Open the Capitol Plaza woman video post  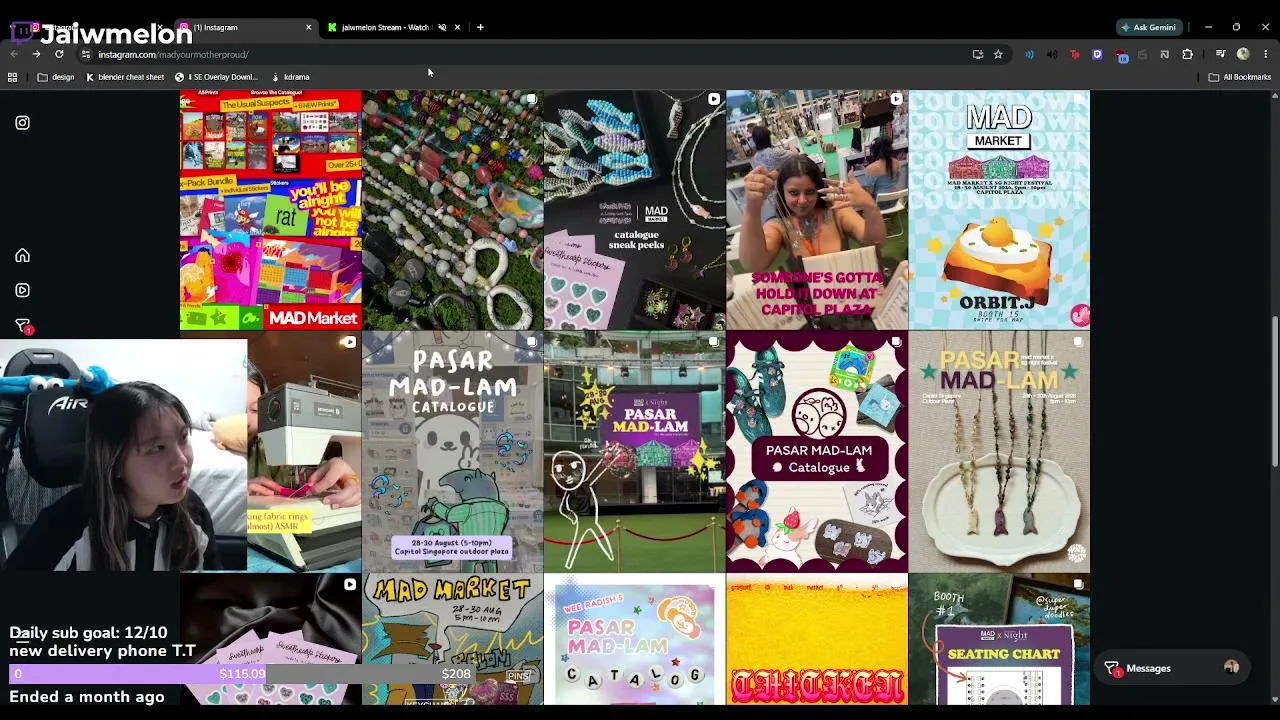pos(817,210)
